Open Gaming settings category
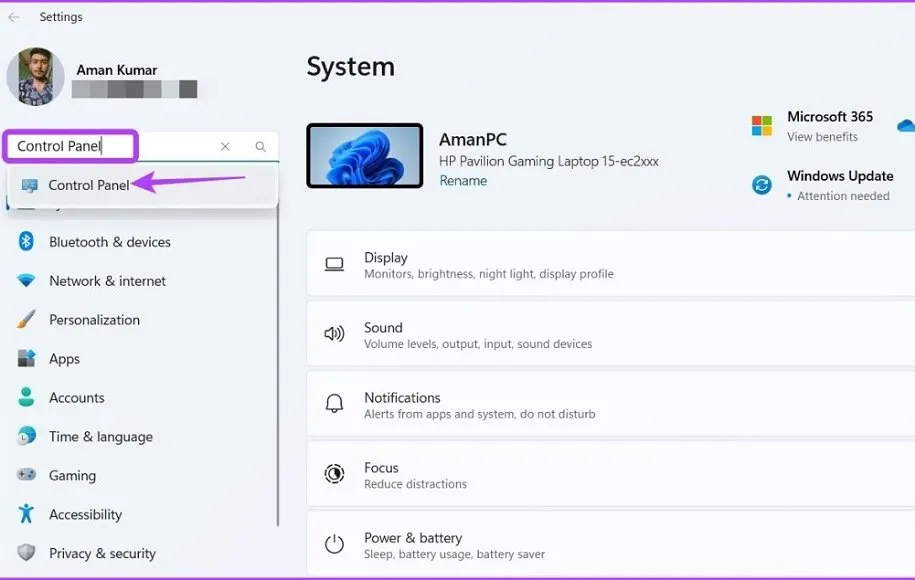This screenshot has height=580, width=915. 72,476
